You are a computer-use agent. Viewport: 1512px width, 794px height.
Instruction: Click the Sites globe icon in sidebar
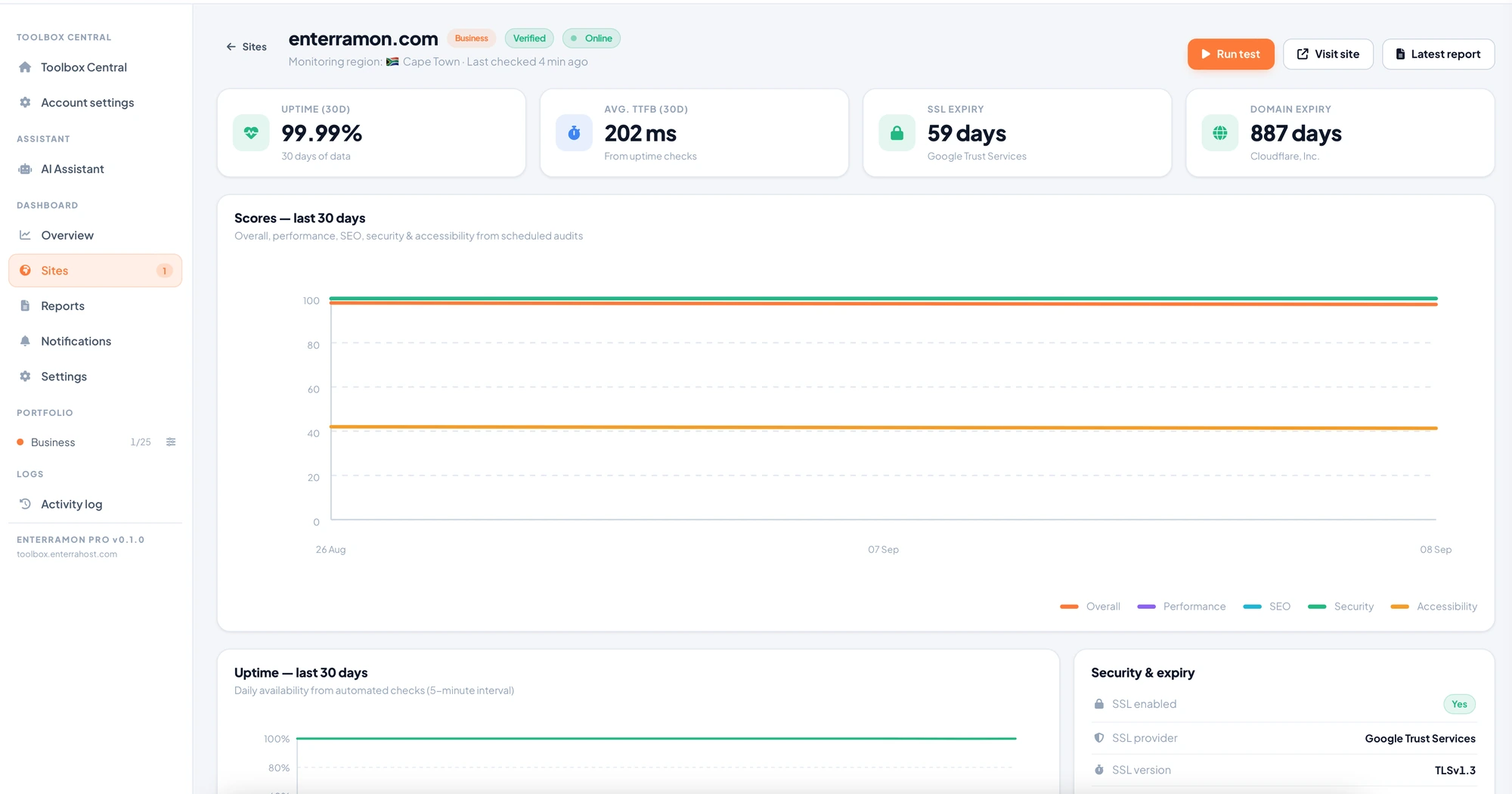click(25, 271)
